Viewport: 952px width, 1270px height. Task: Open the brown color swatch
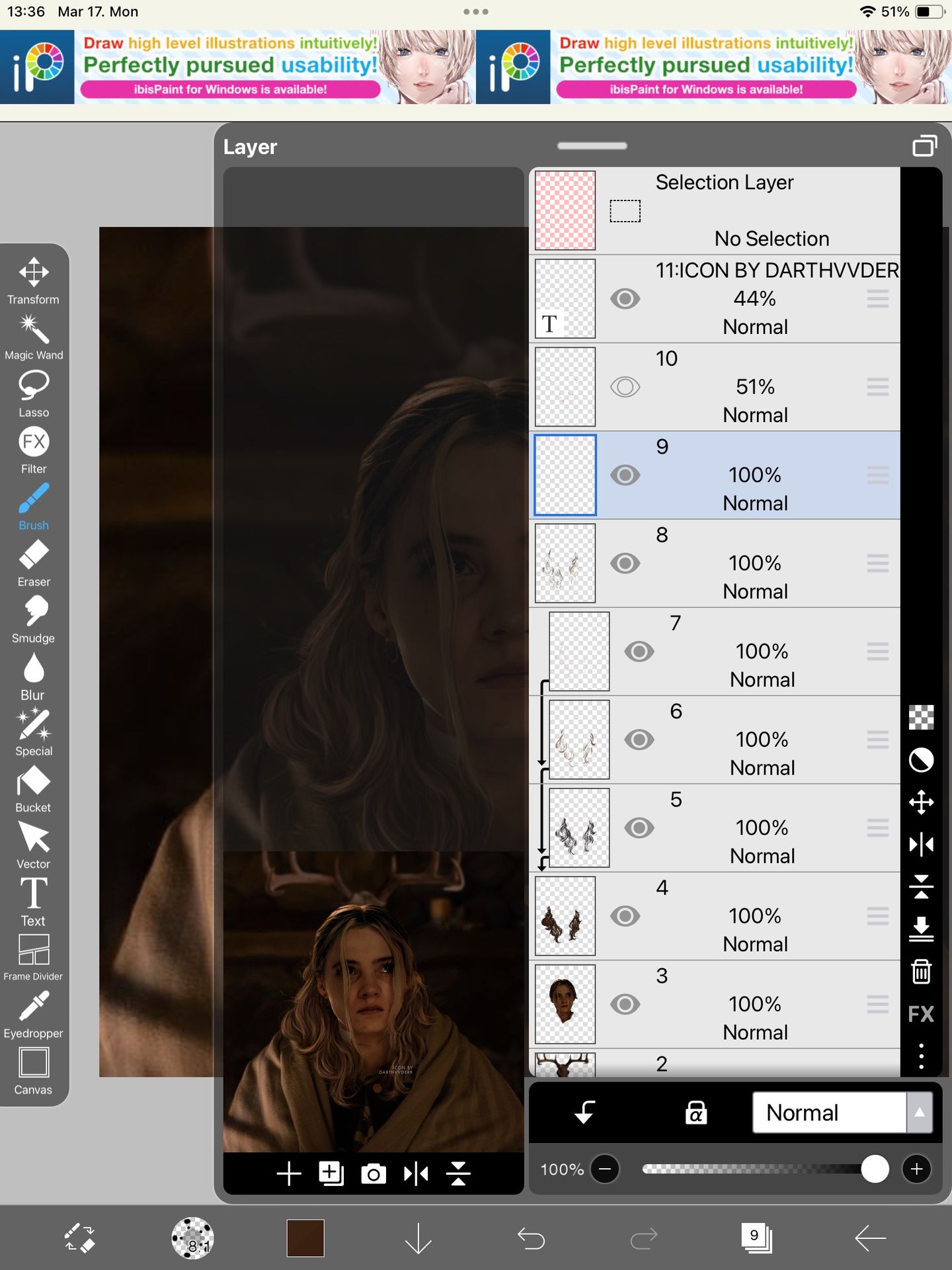[305, 1238]
